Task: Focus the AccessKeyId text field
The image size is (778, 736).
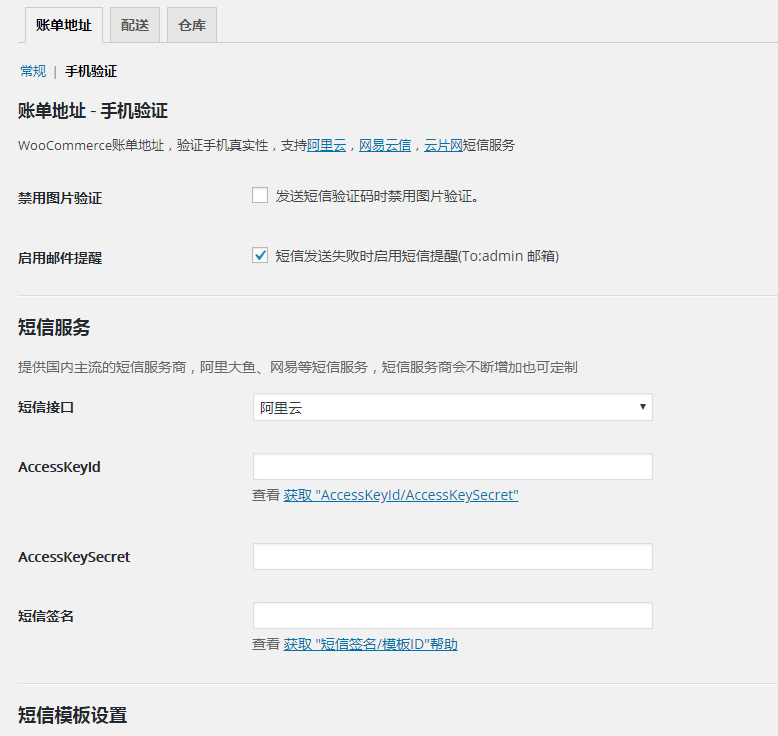Action: click(x=452, y=467)
